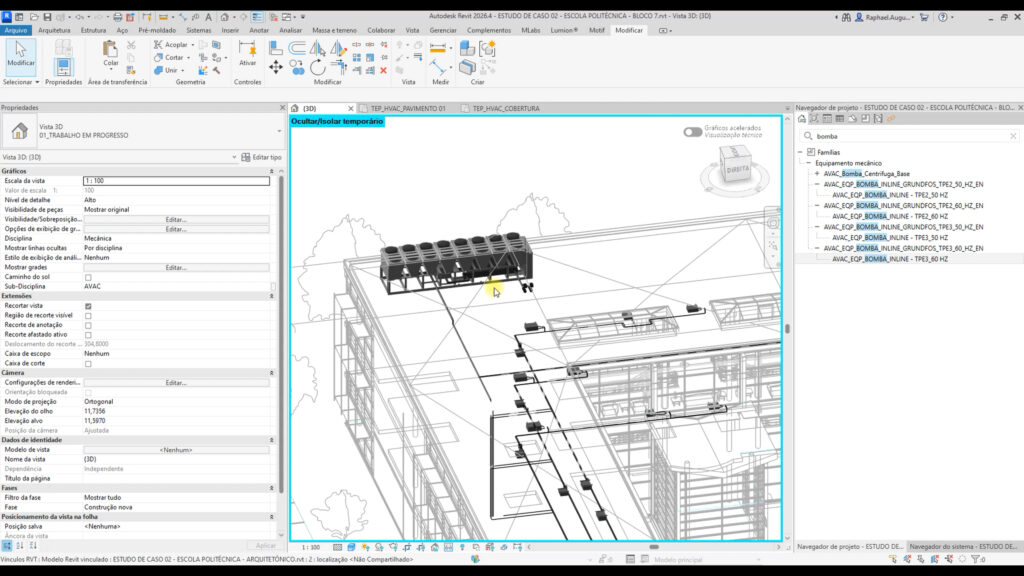Select the Move tool with four arrows
The height and width of the screenshot is (576, 1024).
click(276, 67)
